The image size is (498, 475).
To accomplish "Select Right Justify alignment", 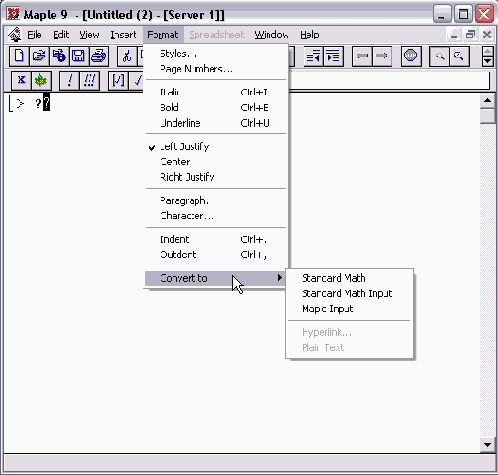I will (216, 177).
